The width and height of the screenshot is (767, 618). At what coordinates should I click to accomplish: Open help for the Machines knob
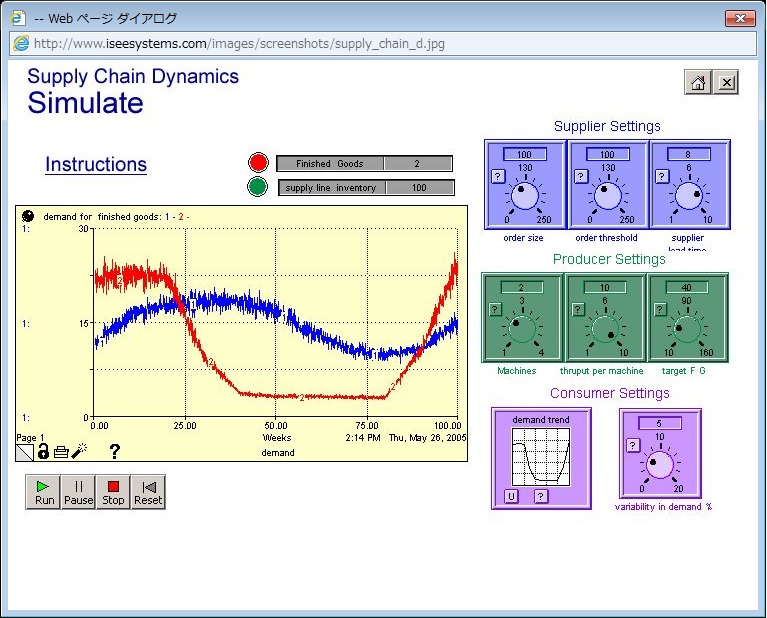[x=495, y=310]
